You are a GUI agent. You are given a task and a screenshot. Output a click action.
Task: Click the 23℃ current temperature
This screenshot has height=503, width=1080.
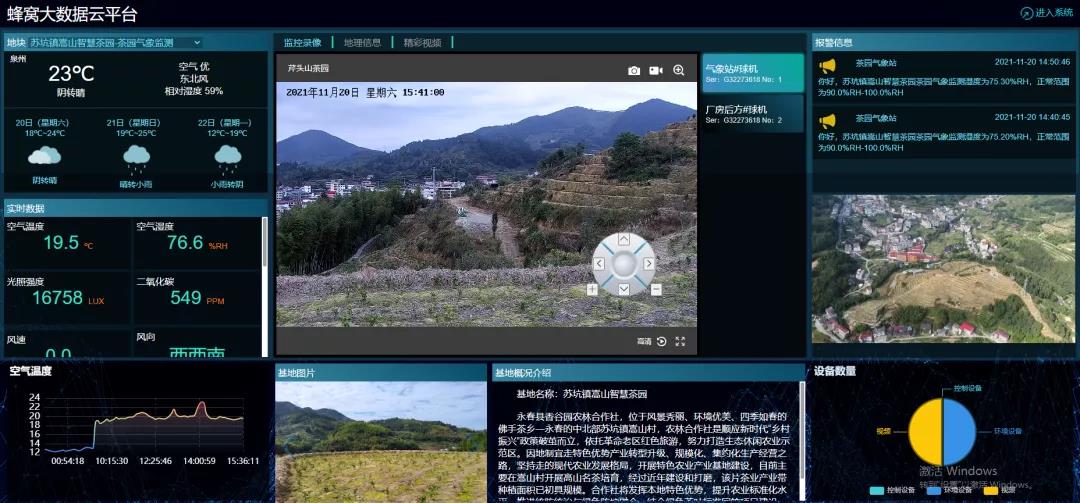71,73
